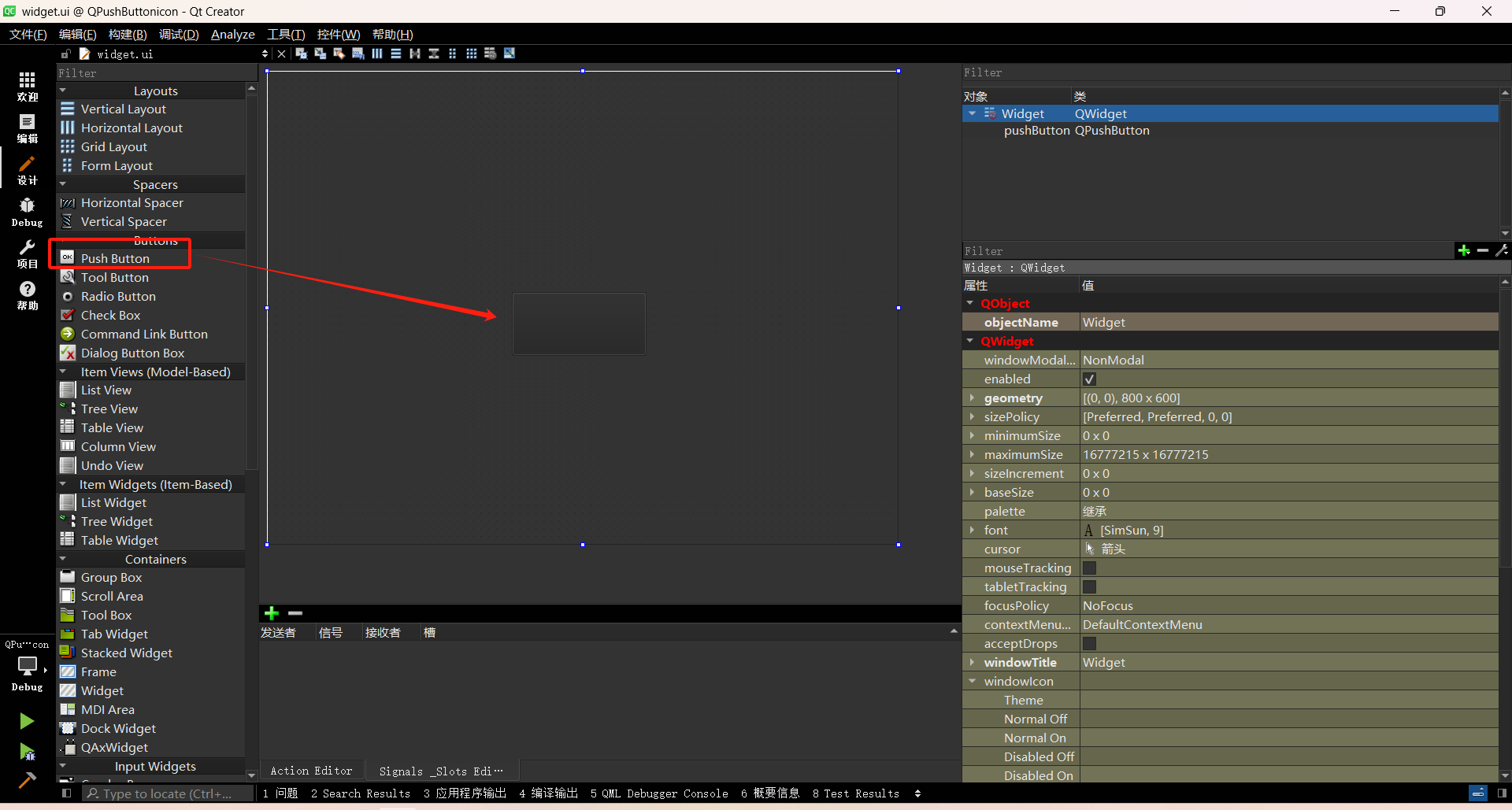Open property editor wrench settings
The image size is (1512, 810).
(1502, 250)
